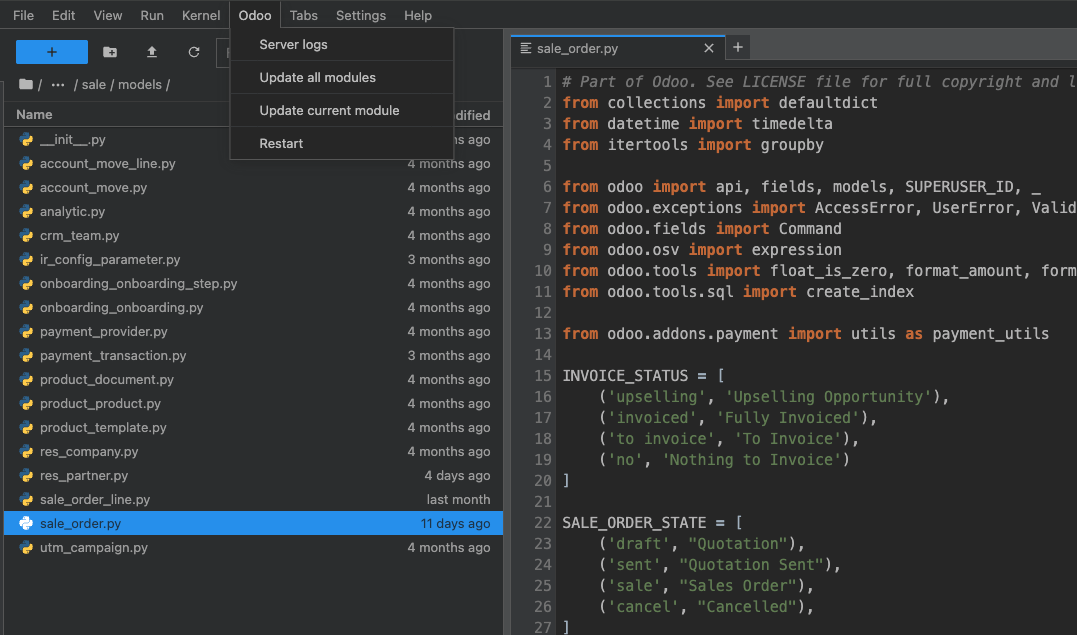This screenshot has width=1077, height=635.
Task: Click the root folder icon in the breadcrumb
Action: [26, 85]
